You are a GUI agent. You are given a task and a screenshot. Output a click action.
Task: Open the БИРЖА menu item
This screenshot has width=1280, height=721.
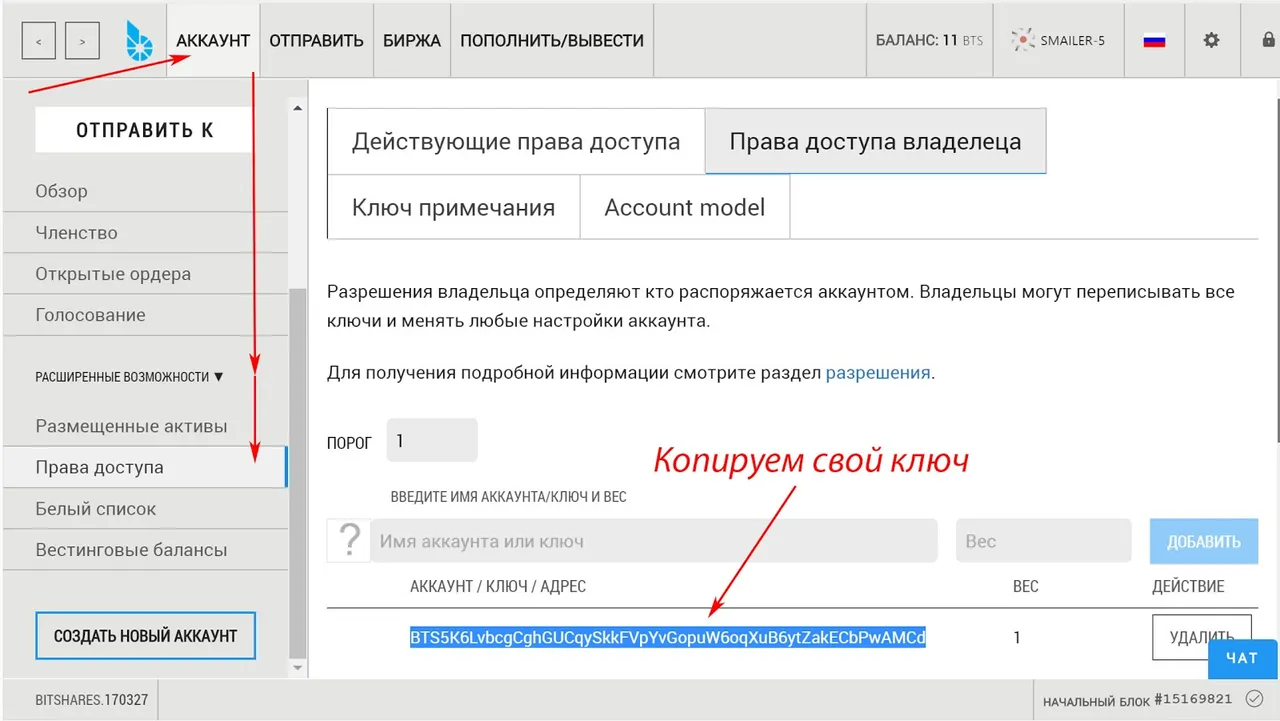point(411,41)
